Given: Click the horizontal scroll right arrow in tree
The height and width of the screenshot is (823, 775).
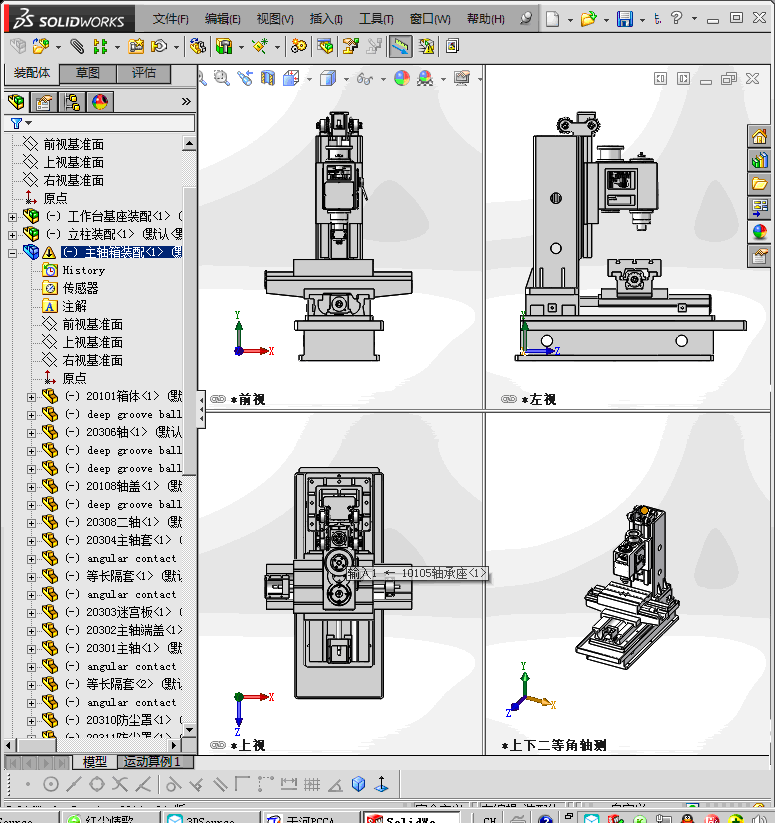Looking at the screenshot, I should coord(175,745).
